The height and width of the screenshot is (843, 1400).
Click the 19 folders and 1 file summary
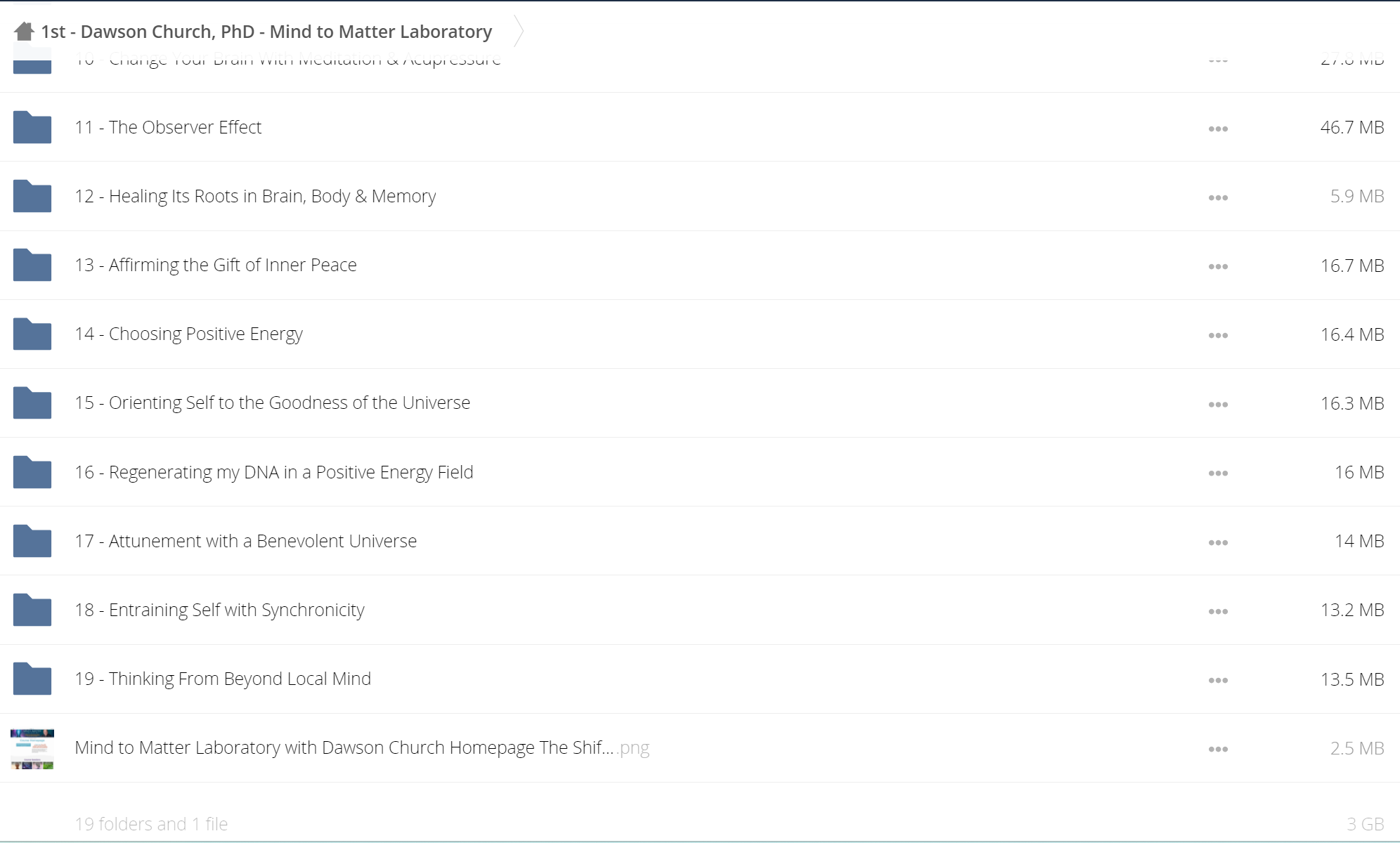tap(151, 824)
